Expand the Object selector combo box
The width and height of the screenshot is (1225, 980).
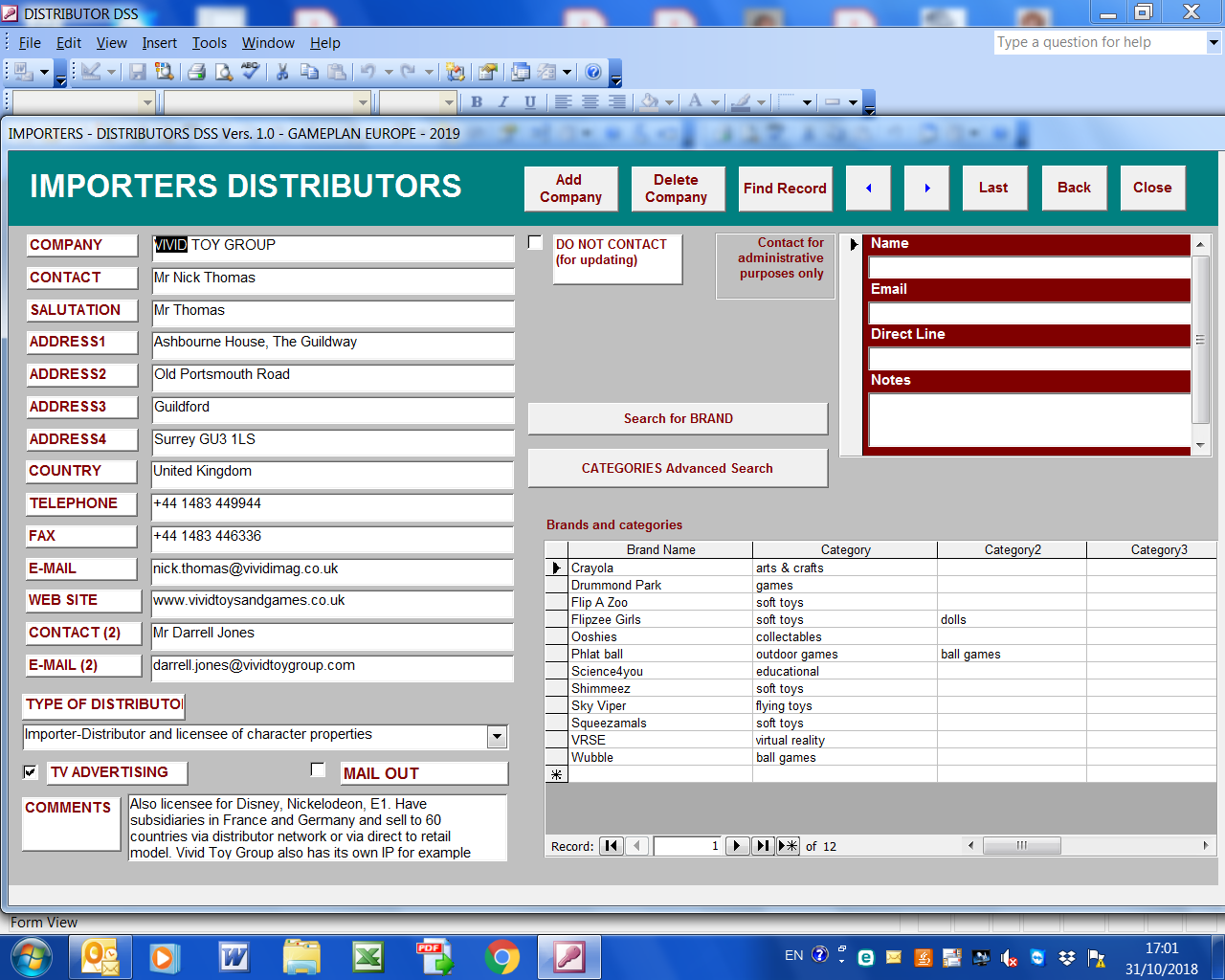(x=146, y=102)
